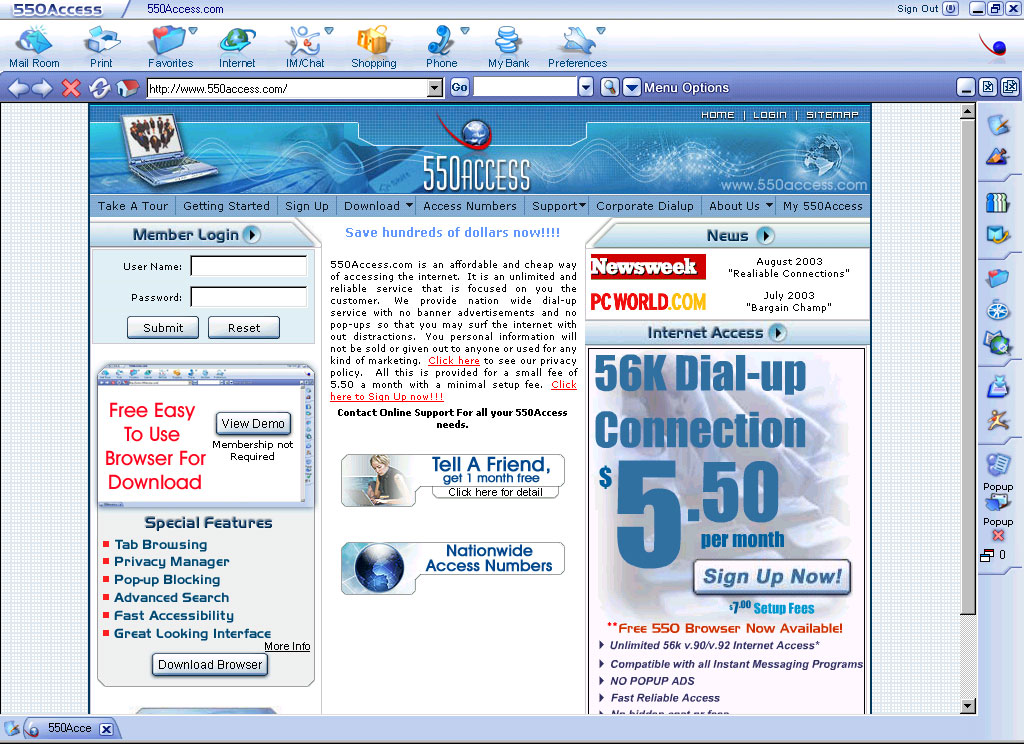This screenshot has height=744, width=1024.
Task: Click the sidebar globe search icon
Action: click(998, 342)
